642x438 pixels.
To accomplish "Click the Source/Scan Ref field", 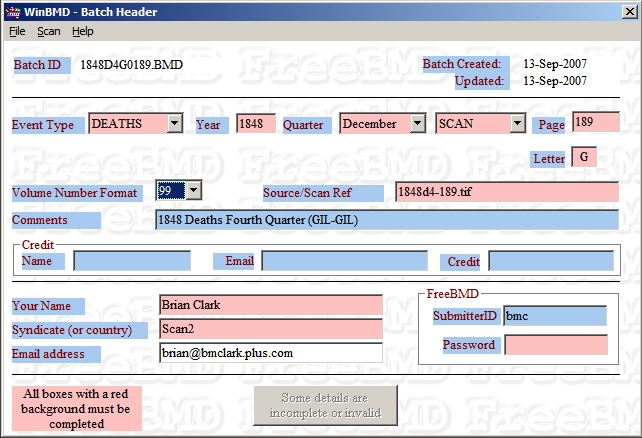I will pyautogui.click(x=507, y=192).
